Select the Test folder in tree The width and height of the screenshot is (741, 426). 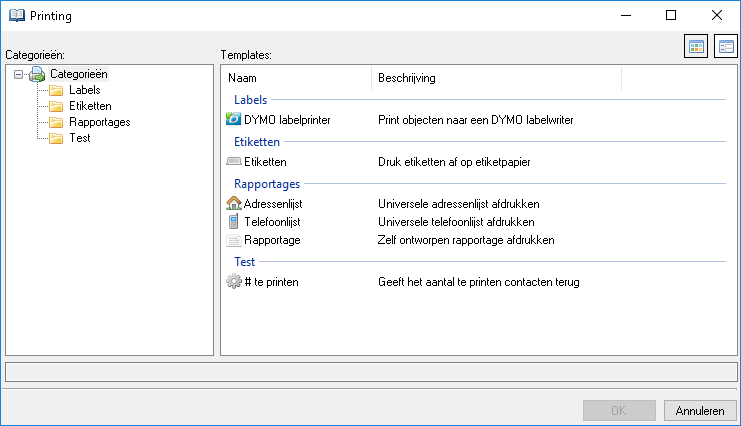pos(80,138)
